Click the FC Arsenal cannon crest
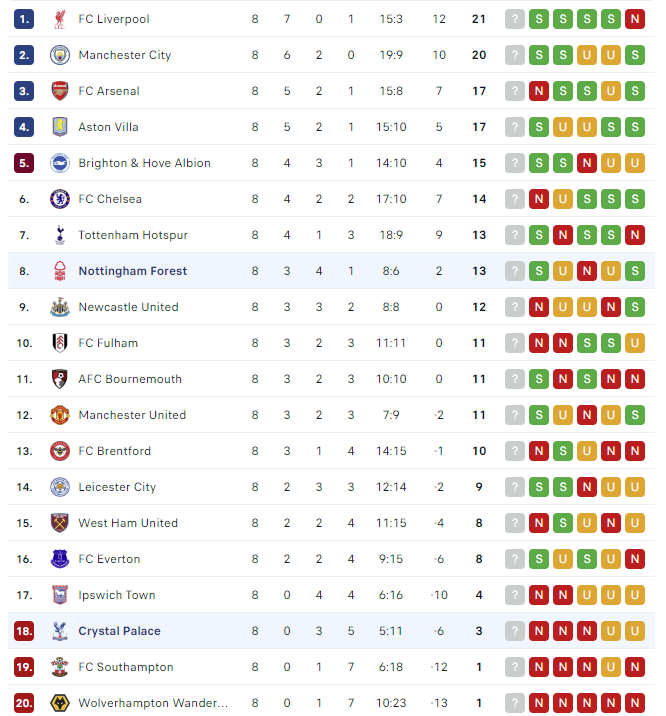 pos(59,91)
